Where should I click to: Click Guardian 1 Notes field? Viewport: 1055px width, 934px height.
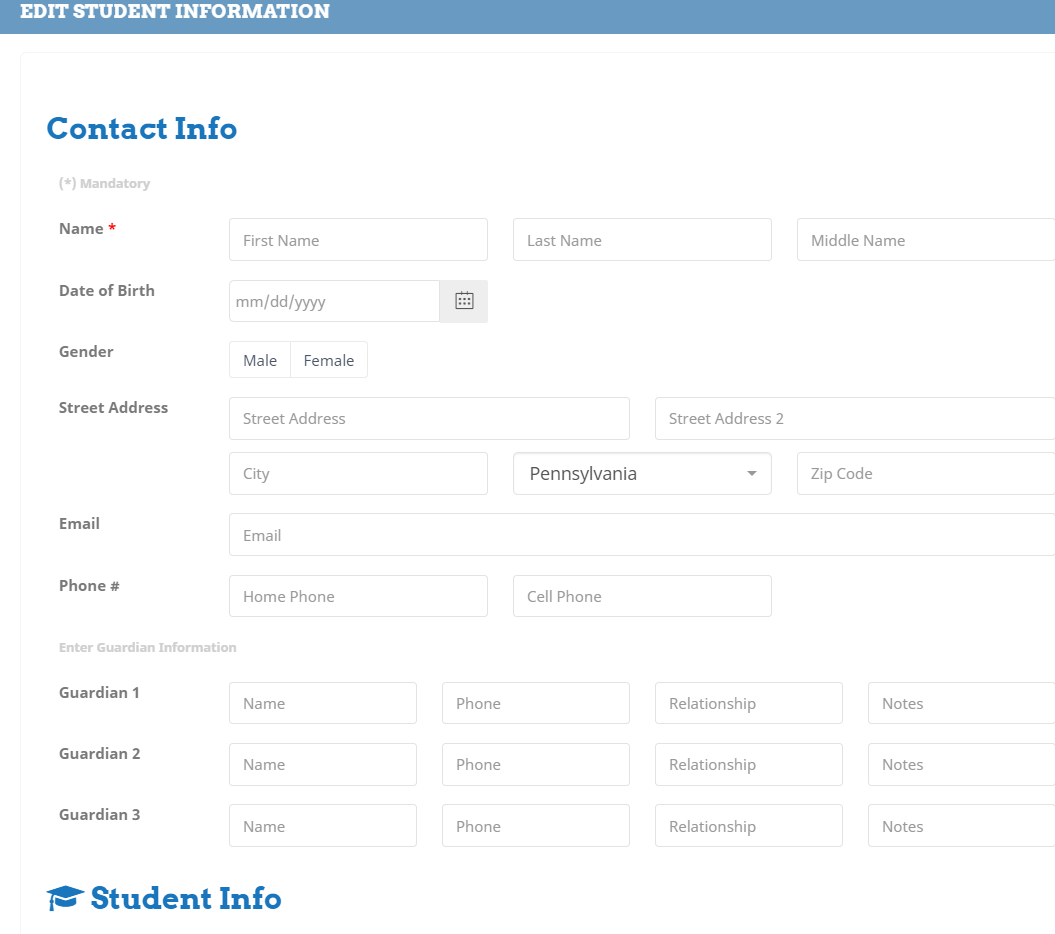[960, 703]
